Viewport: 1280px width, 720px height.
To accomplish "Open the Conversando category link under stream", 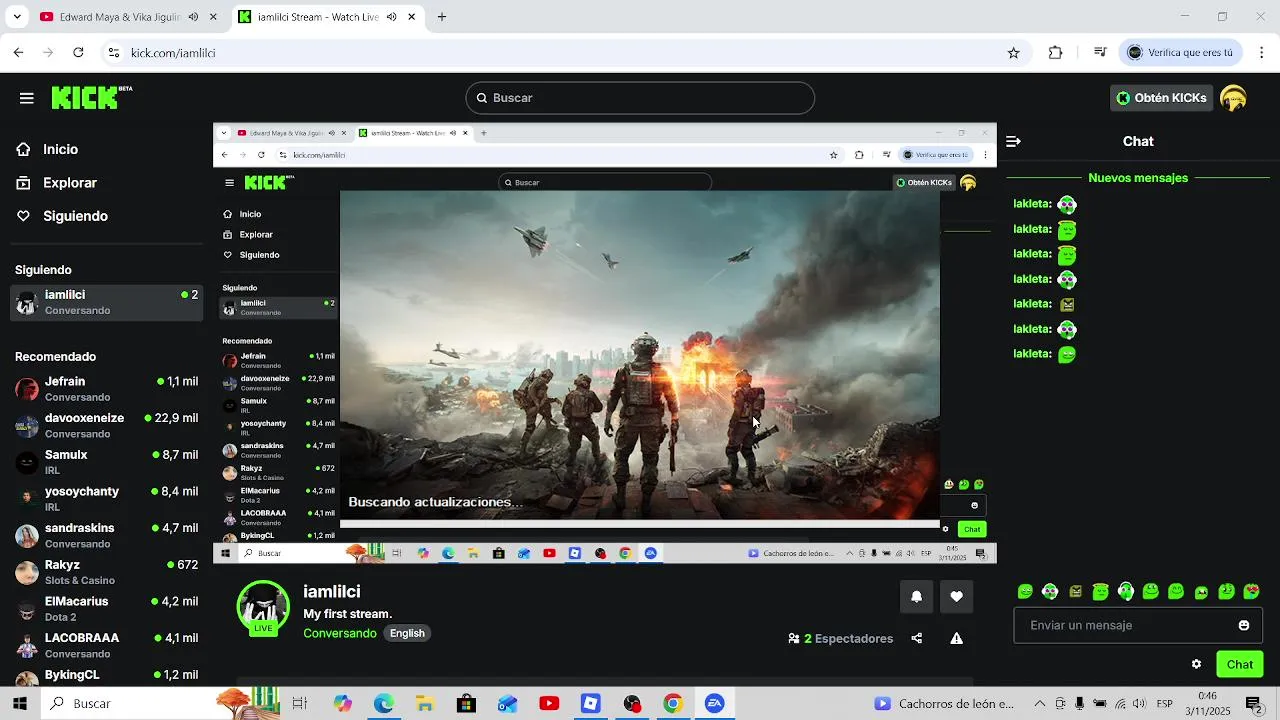I will (340, 633).
